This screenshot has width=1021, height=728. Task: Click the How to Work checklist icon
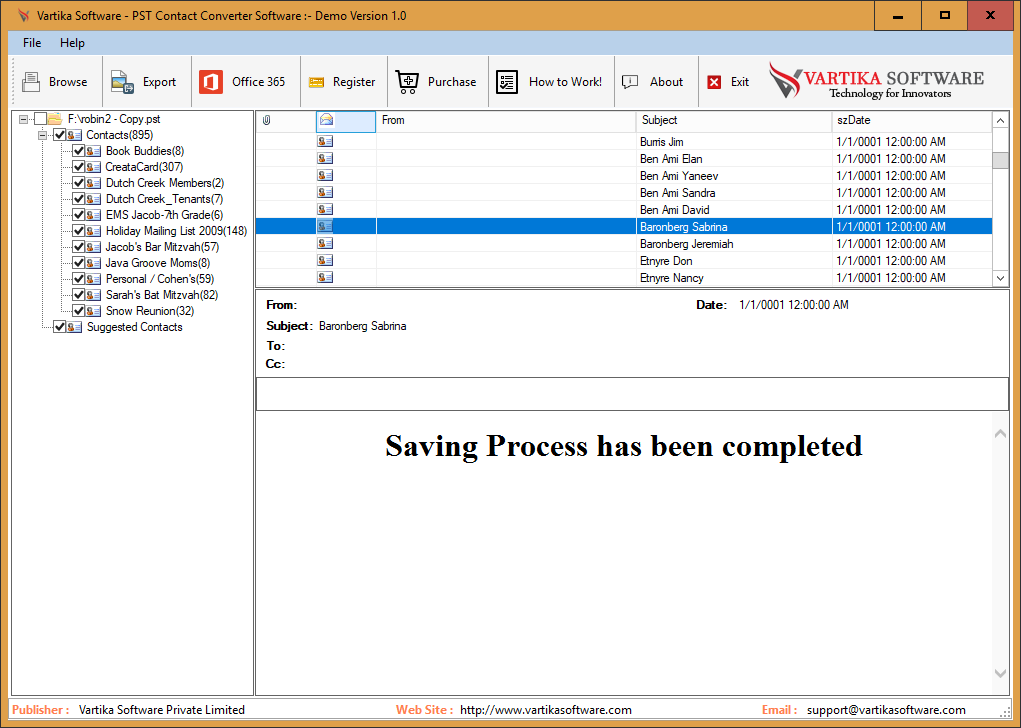pos(507,82)
